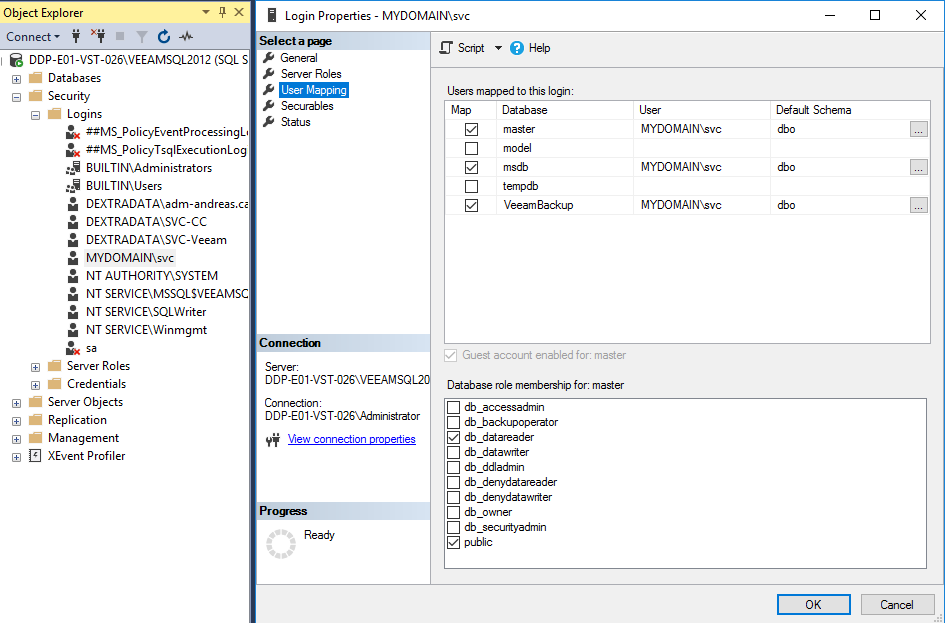Viewport: 945px width, 623px height.
Task: Select the BUILTIN\Administrators group icon
Action: pos(73,168)
